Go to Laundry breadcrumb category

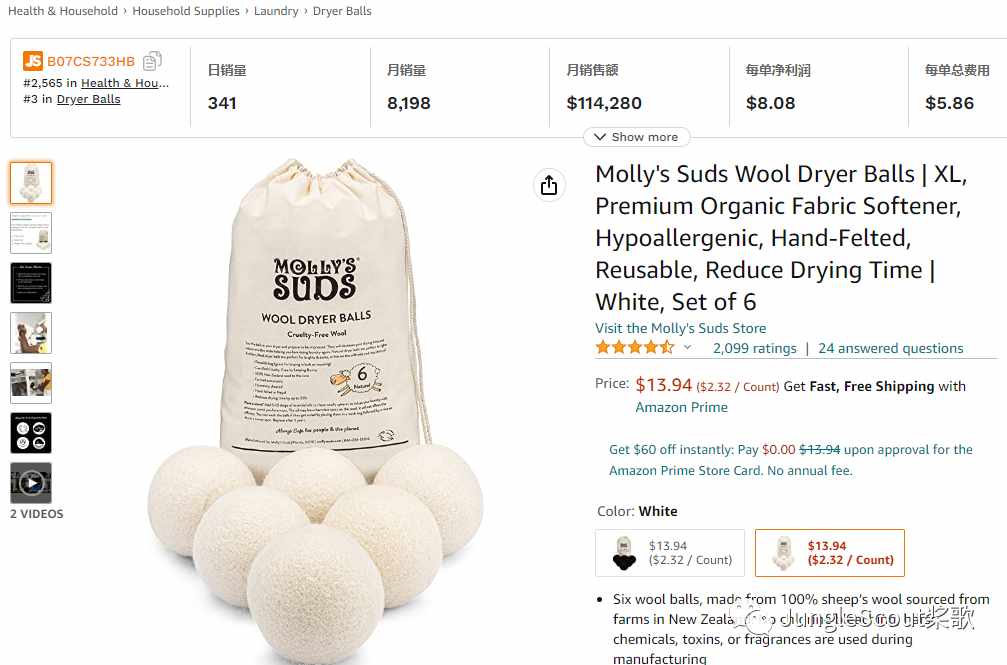click(276, 11)
